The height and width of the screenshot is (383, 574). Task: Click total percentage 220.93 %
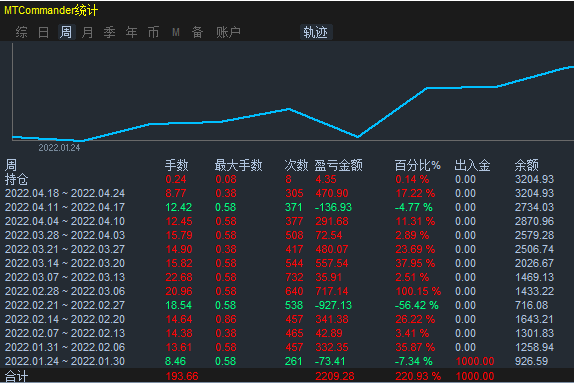418,376
